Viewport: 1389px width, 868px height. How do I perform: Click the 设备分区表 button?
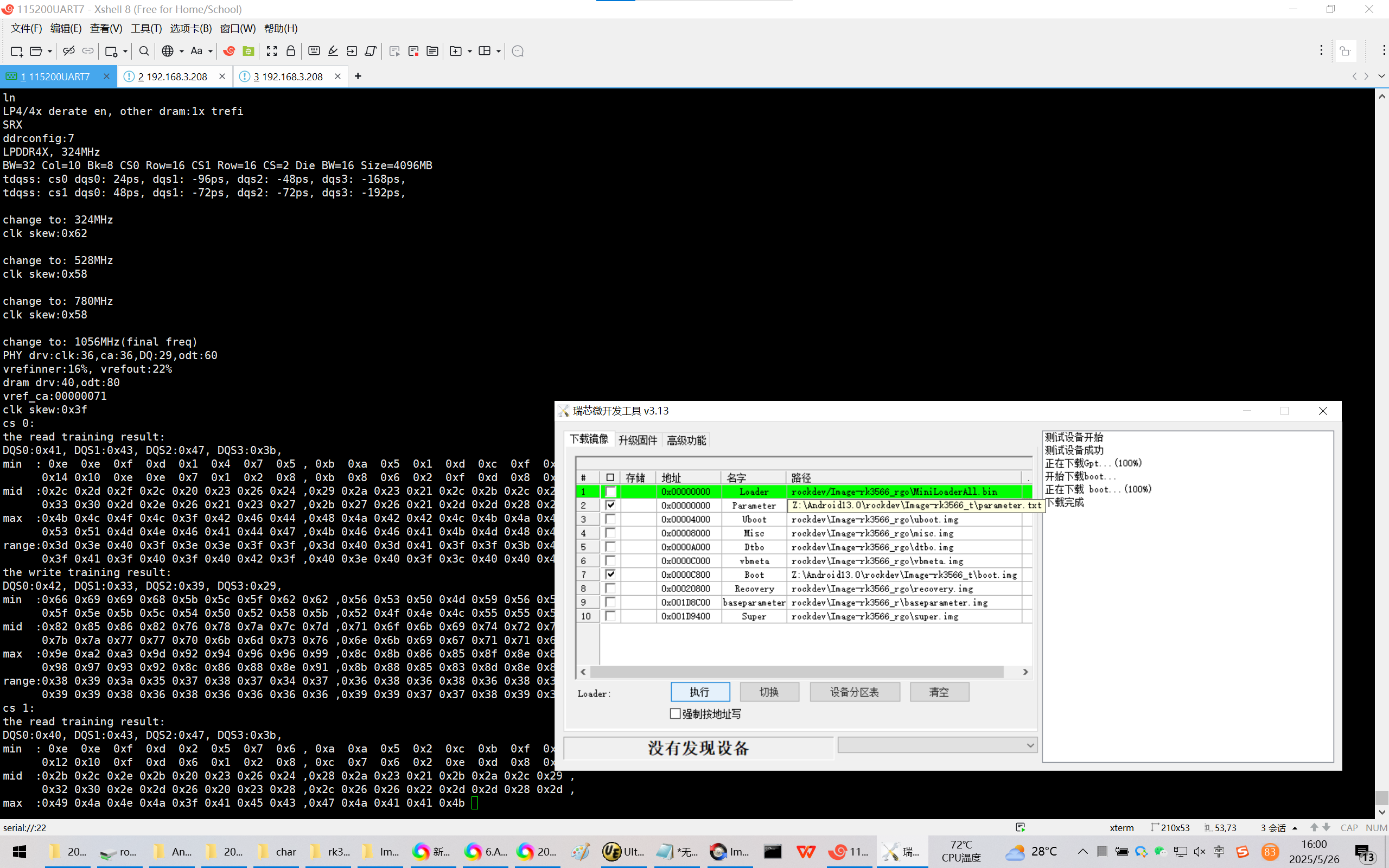pos(854,692)
